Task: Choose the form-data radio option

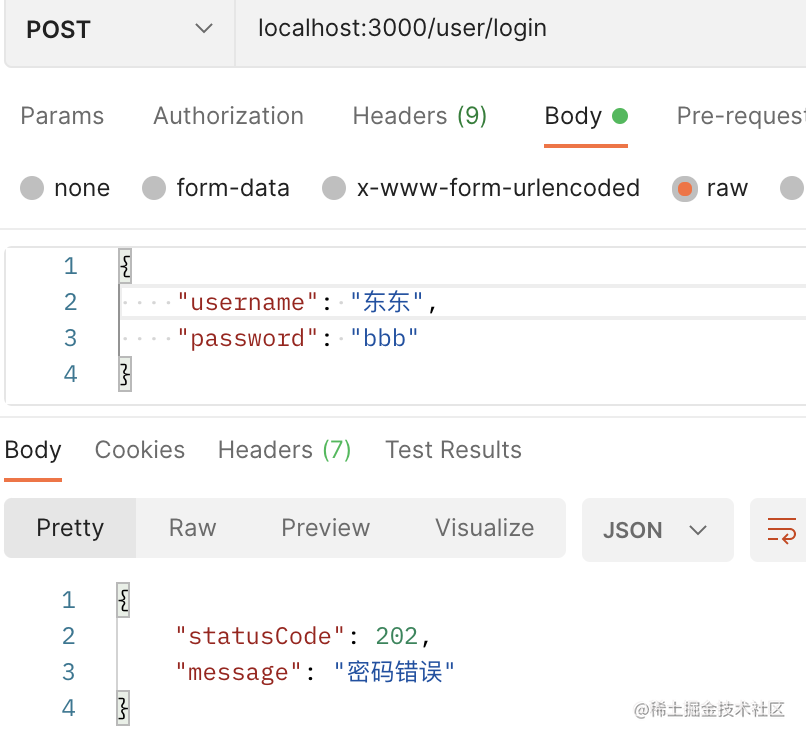Action: 154,188
